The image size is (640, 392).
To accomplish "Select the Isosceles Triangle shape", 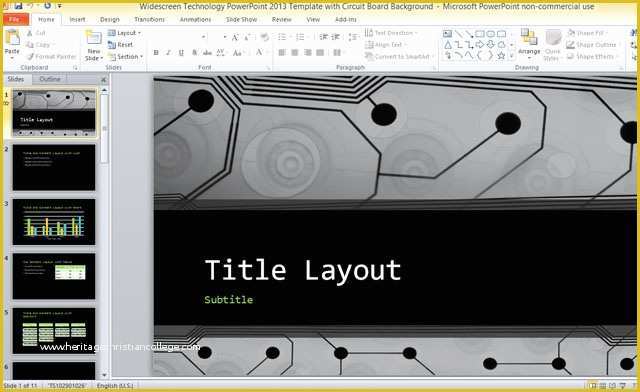I will [x=448, y=45].
